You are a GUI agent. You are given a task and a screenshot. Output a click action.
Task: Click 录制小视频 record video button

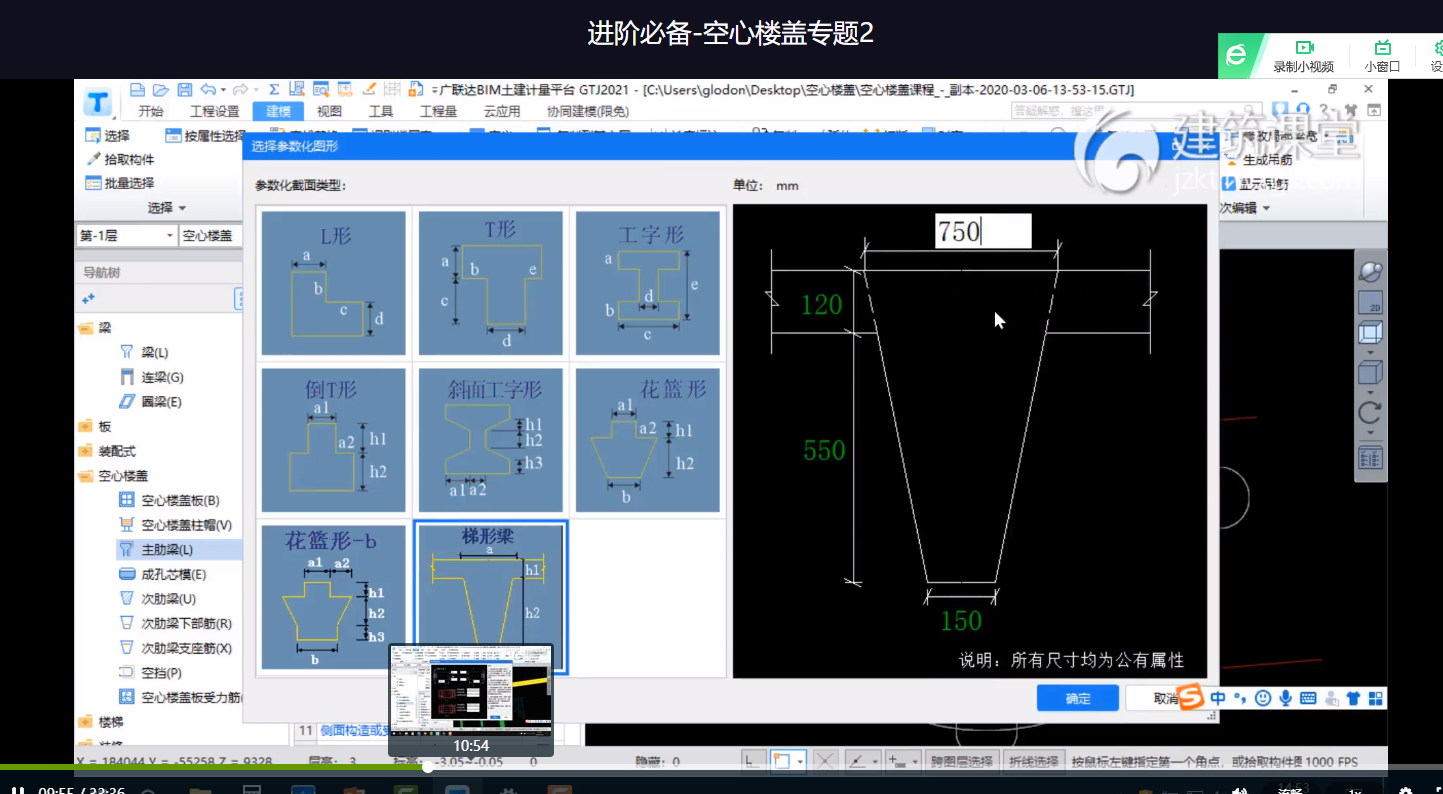point(1303,56)
